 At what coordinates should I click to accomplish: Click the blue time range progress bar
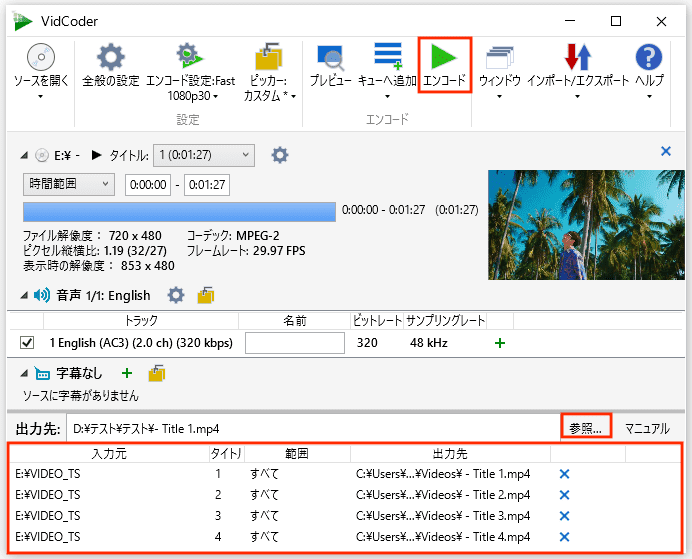point(179,211)
